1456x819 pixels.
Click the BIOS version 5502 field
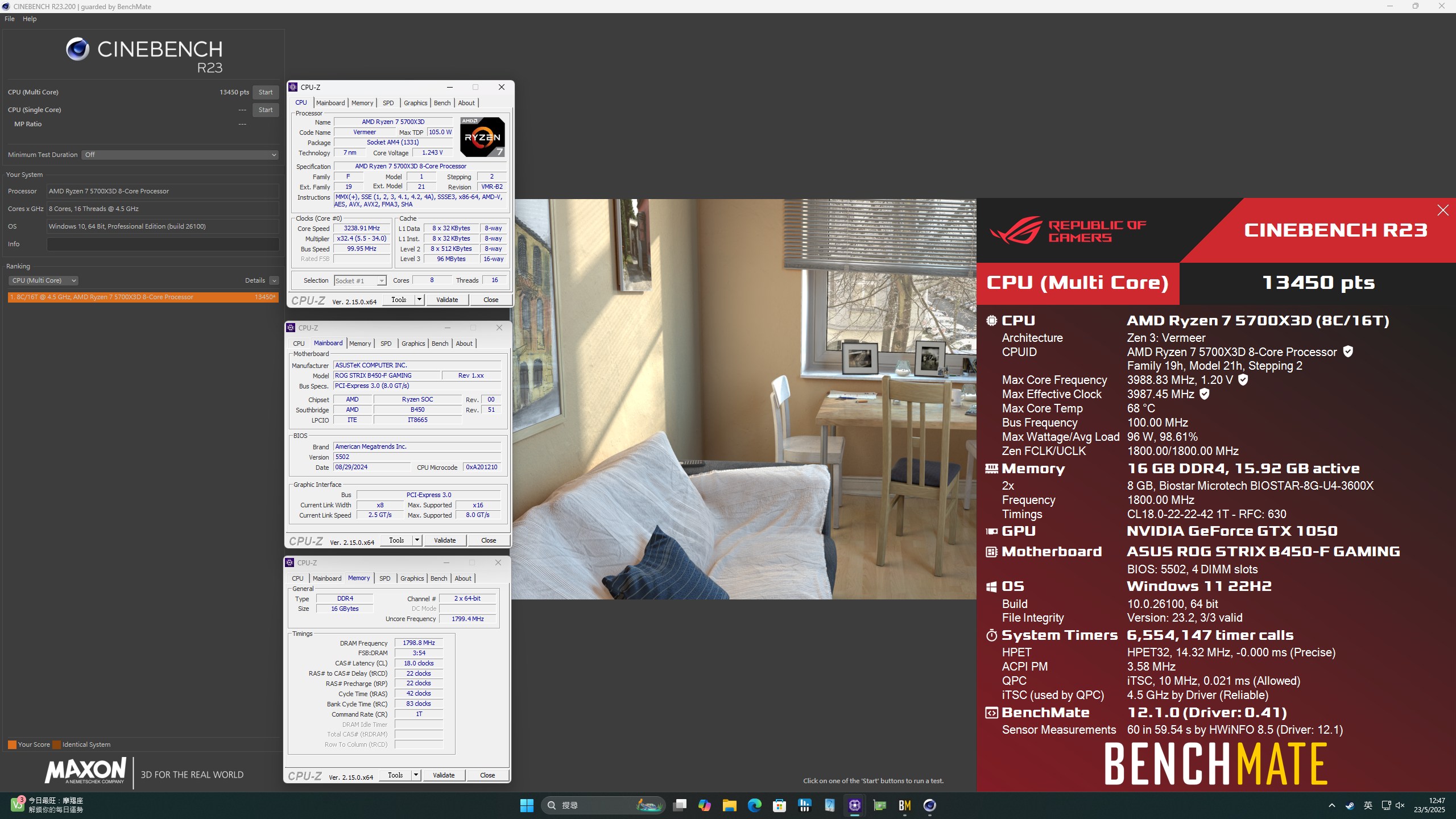click(x=417, y=457)
